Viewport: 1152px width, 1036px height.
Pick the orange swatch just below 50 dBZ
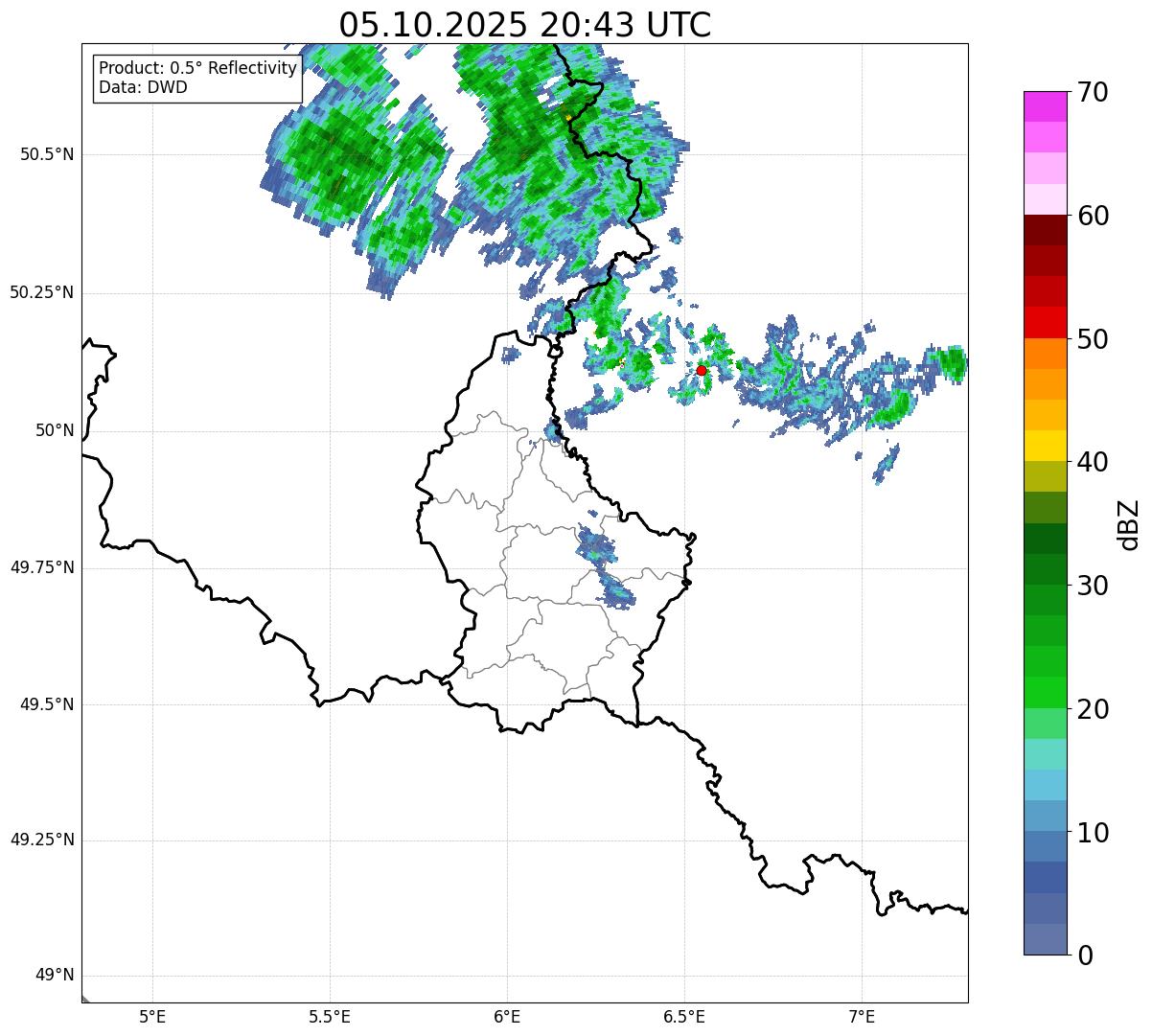(x=1046, y=354)
